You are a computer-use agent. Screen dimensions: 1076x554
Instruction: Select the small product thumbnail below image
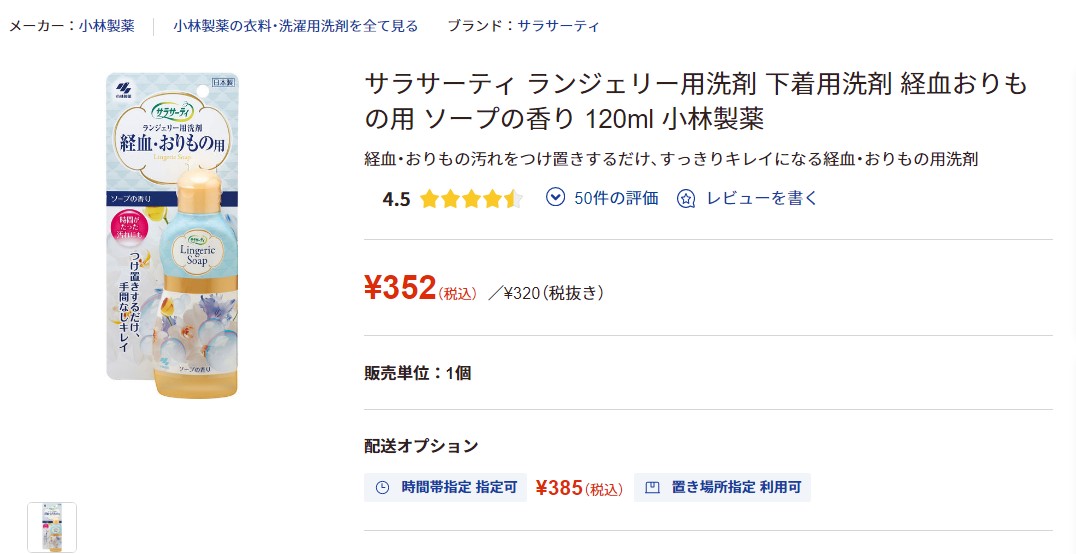(51, 527)
